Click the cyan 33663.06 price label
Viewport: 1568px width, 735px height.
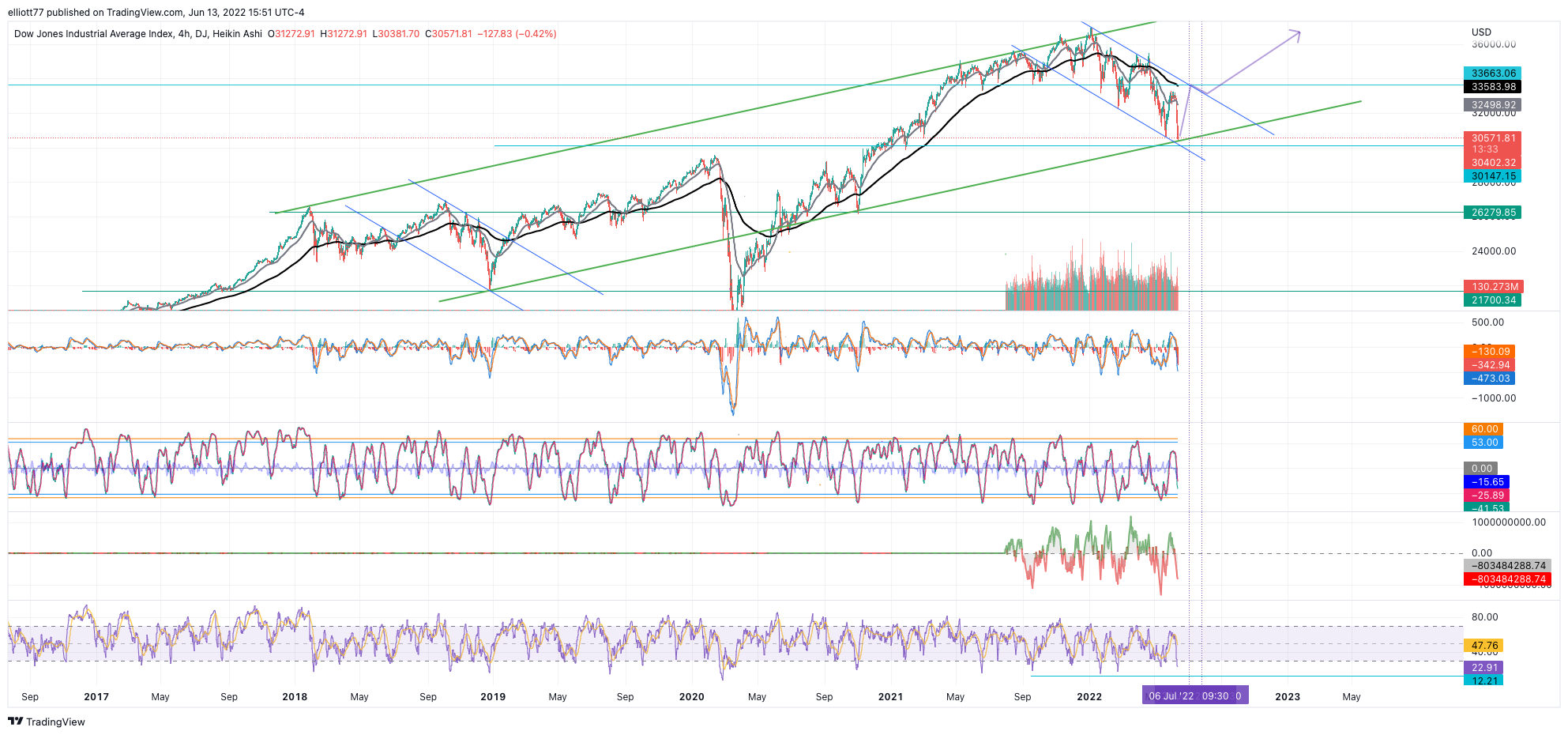coord(1492,73)
